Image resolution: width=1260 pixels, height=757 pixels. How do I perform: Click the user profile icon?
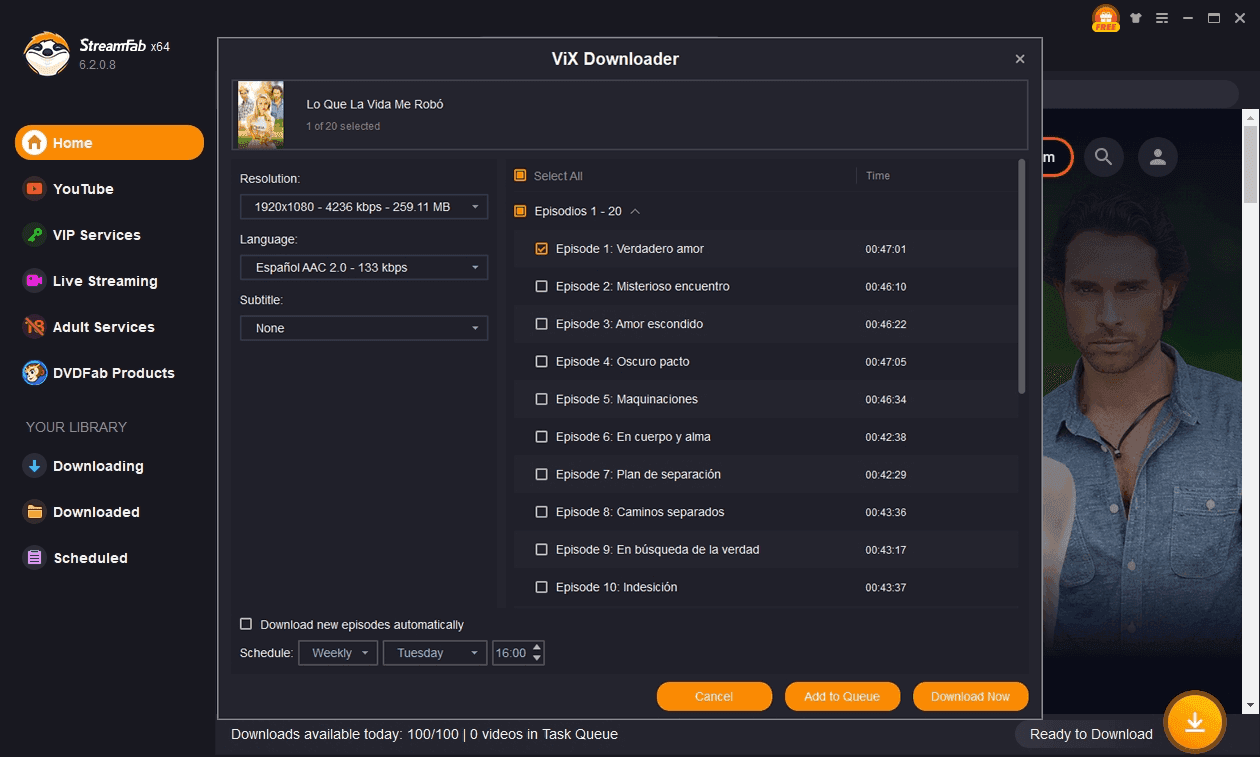[x=1158, y=157]
